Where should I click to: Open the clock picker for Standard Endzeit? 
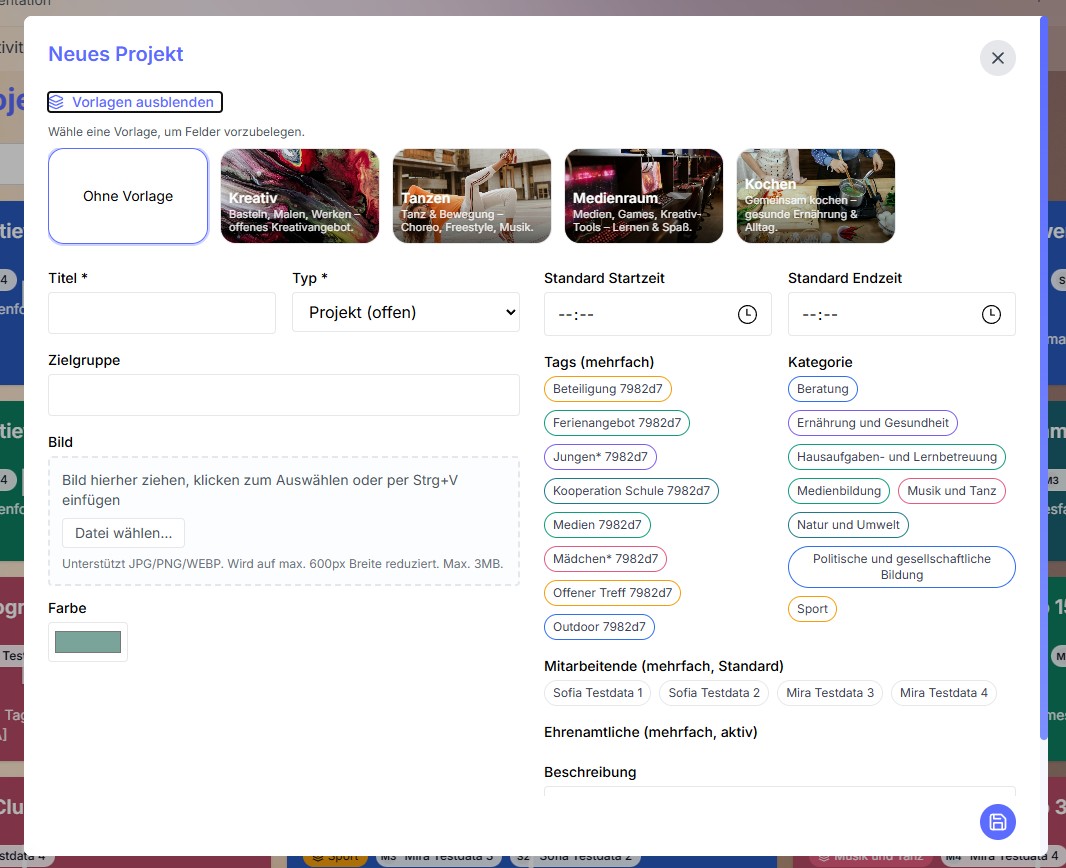(x=990, y=314)
